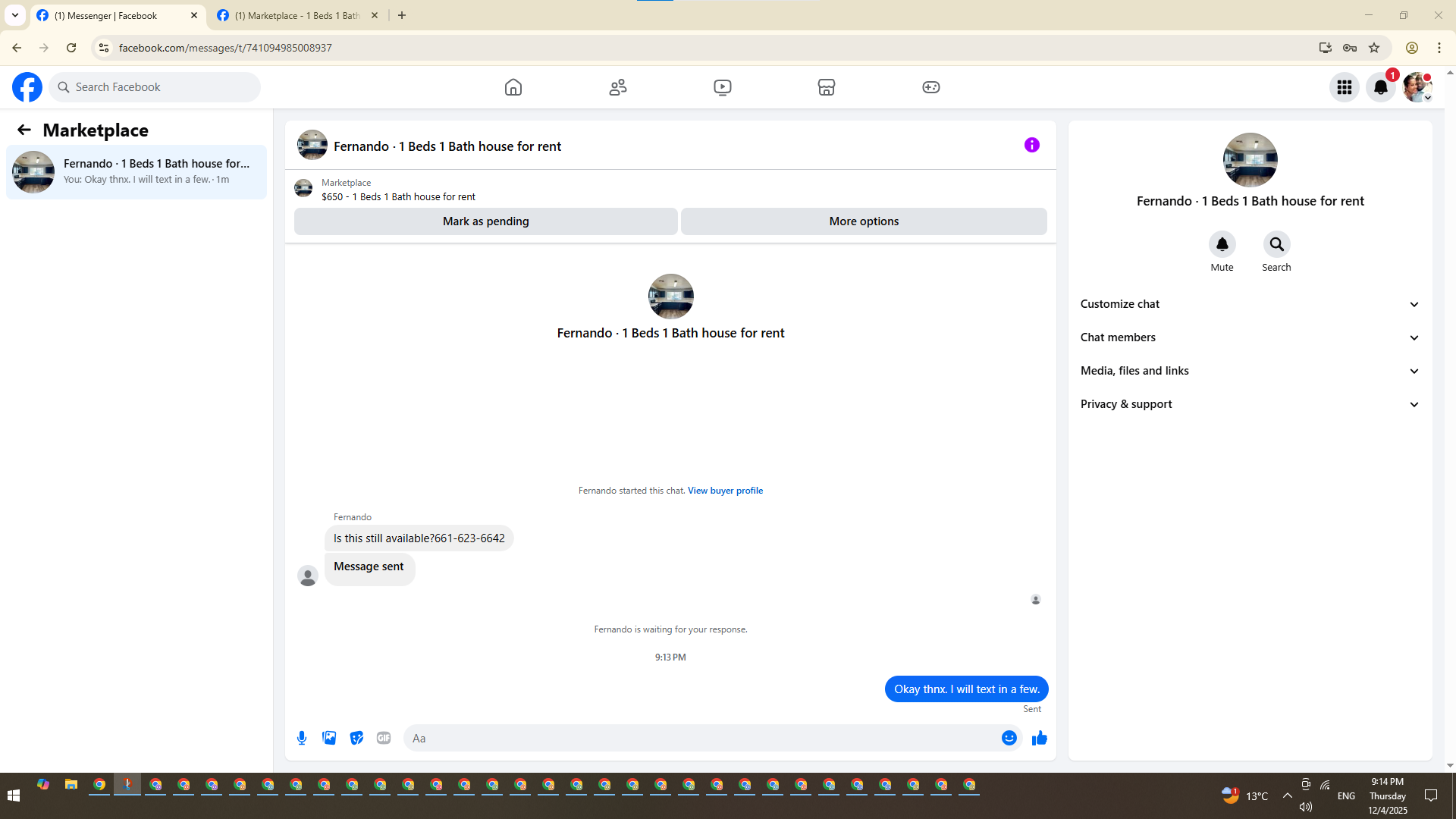Send a thumbs-up like
Image resolution: width=1456 pixels, height=819 pixels.
(1039, 738)
